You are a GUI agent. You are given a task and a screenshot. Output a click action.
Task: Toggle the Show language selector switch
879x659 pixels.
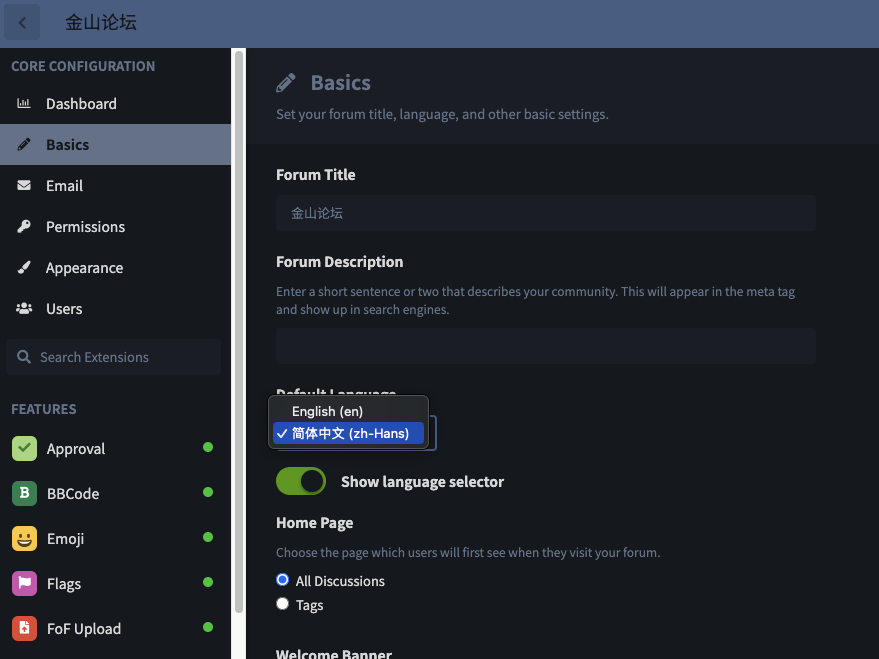click(x=301, y=482)
